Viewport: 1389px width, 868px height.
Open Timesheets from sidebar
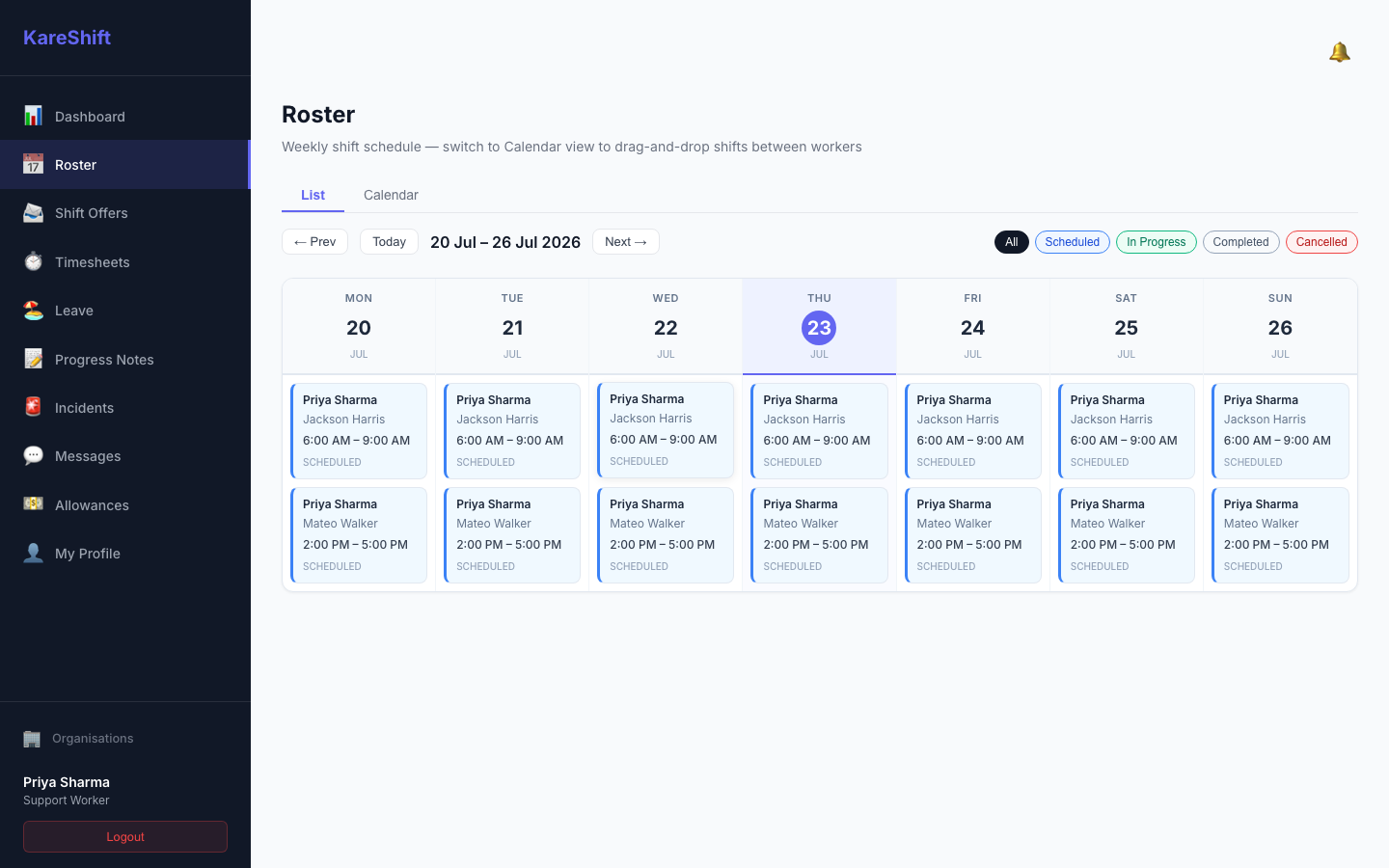point(125,262)
